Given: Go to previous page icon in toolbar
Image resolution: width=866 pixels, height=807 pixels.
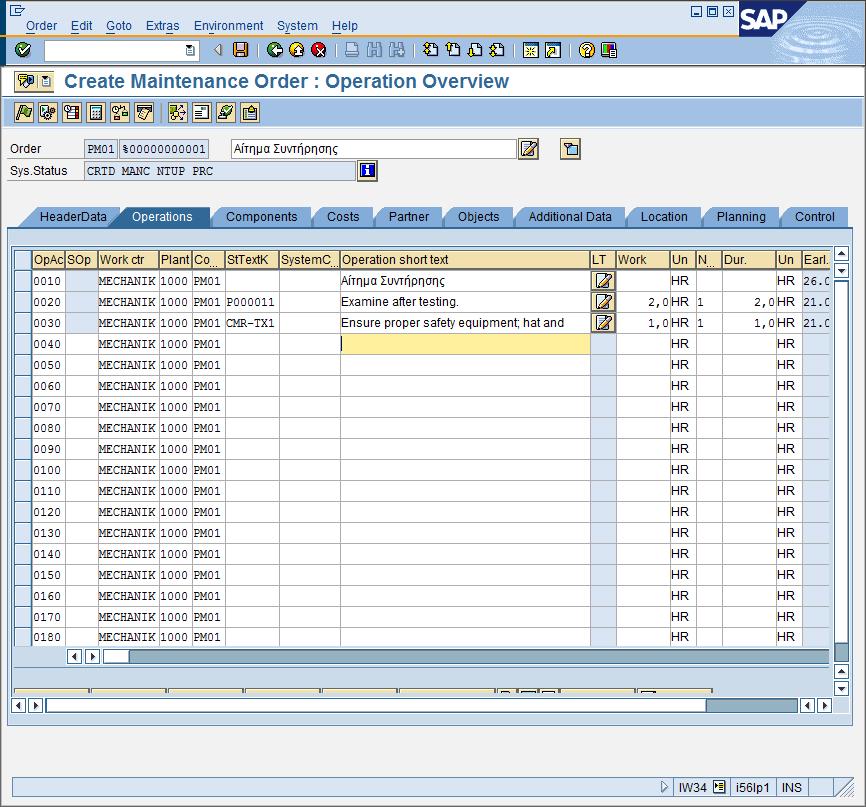Looking at the screenshot, I should (x=453, y=50).
